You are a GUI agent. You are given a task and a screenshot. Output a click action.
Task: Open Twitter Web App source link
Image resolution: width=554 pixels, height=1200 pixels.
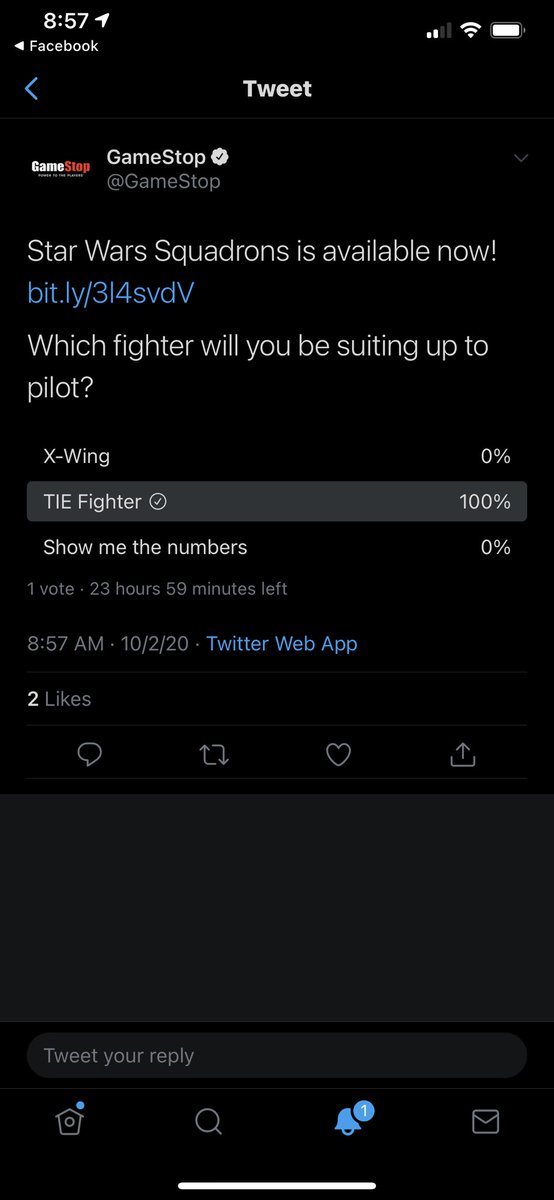[282, 644]
